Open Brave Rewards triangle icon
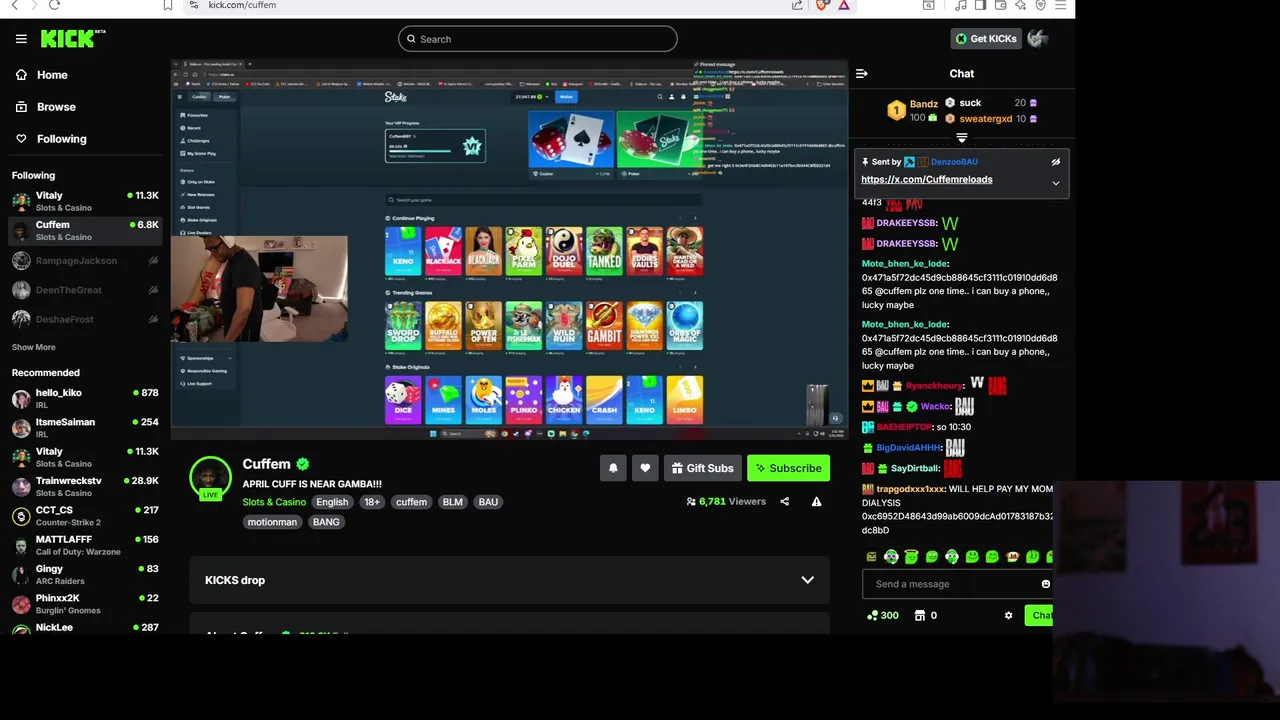Image resolution: width=1280 pixels, height=720 pixels. coord(844,5)
